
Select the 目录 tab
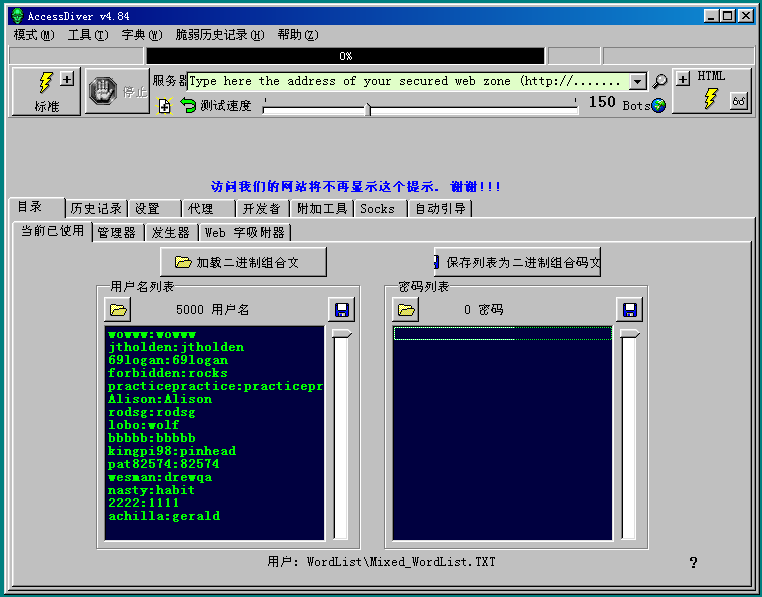(36, 207)
